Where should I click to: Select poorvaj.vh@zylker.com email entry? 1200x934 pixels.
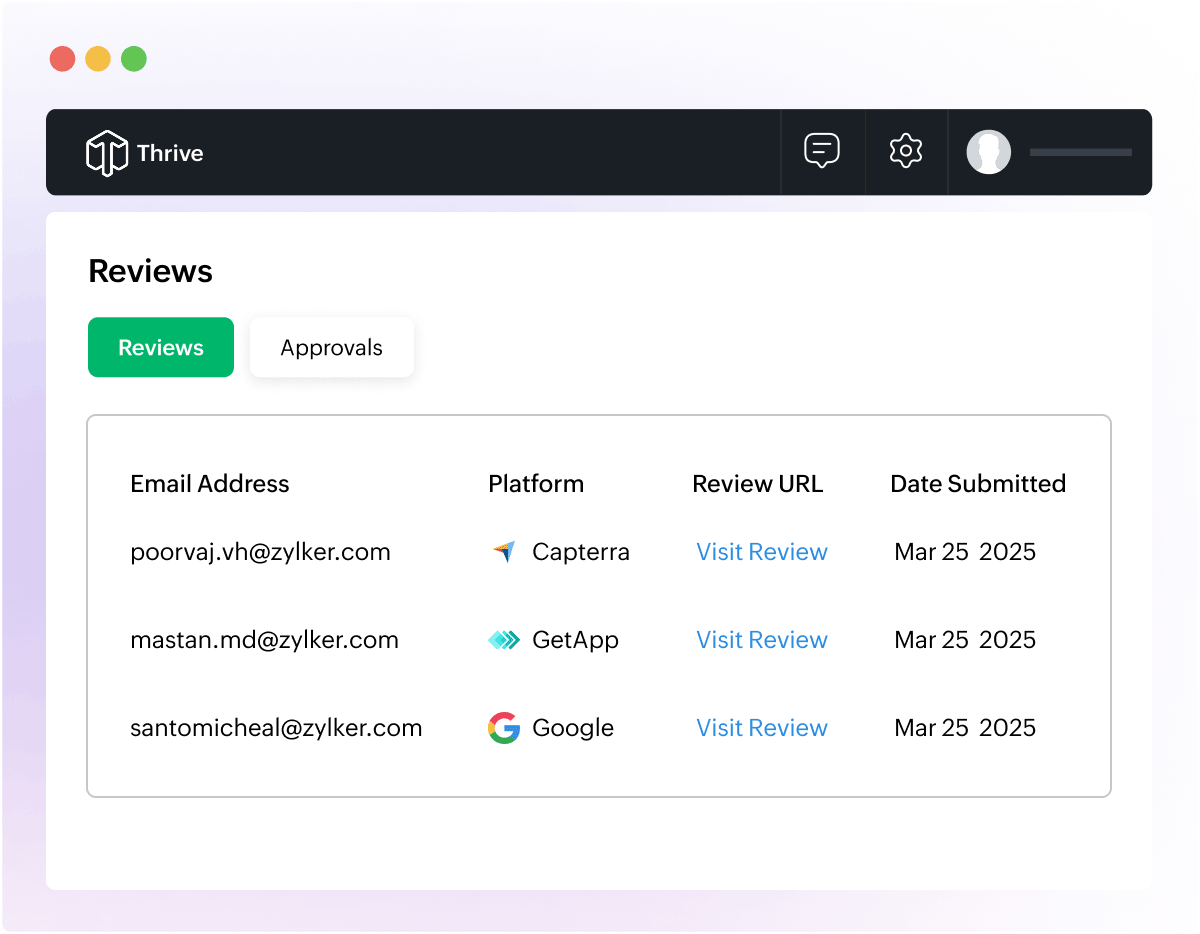(x=260, y=551)
